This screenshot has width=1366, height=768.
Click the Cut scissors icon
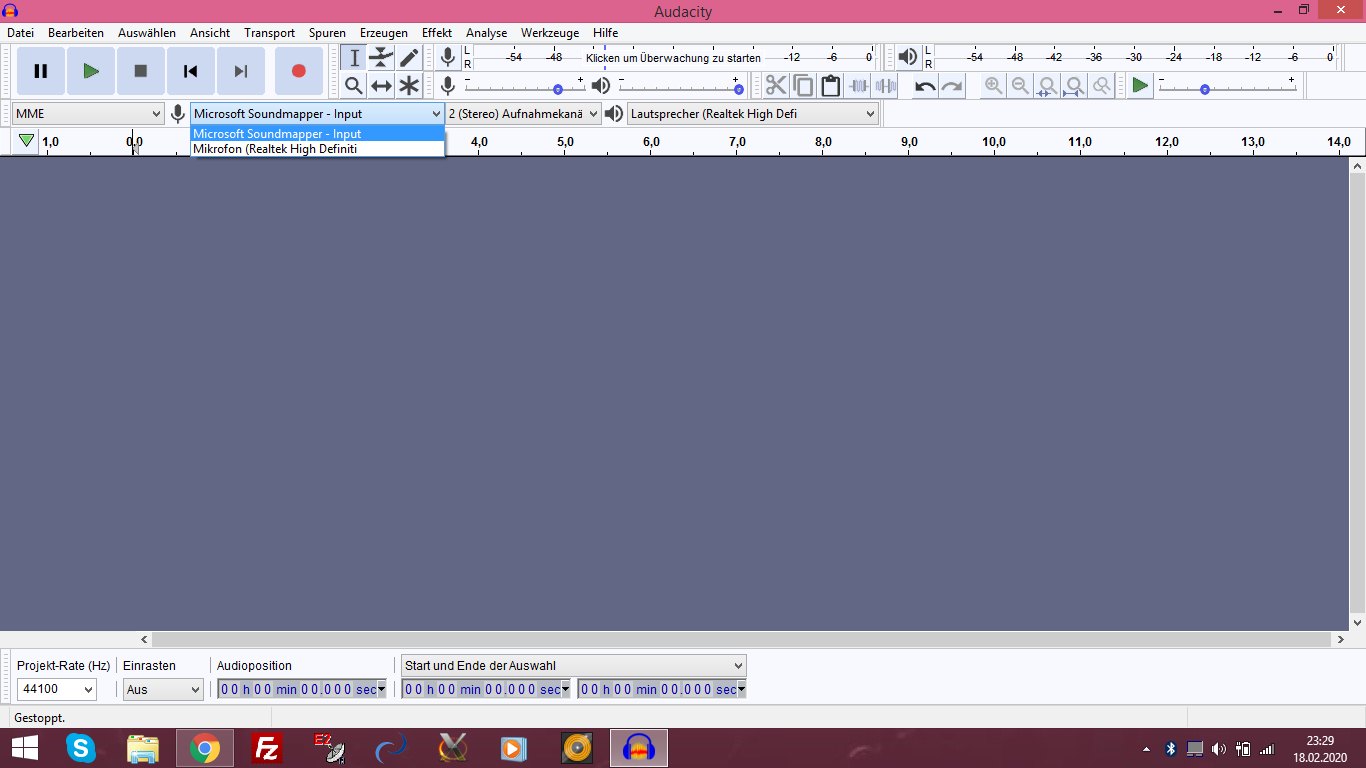coord(776,85)
